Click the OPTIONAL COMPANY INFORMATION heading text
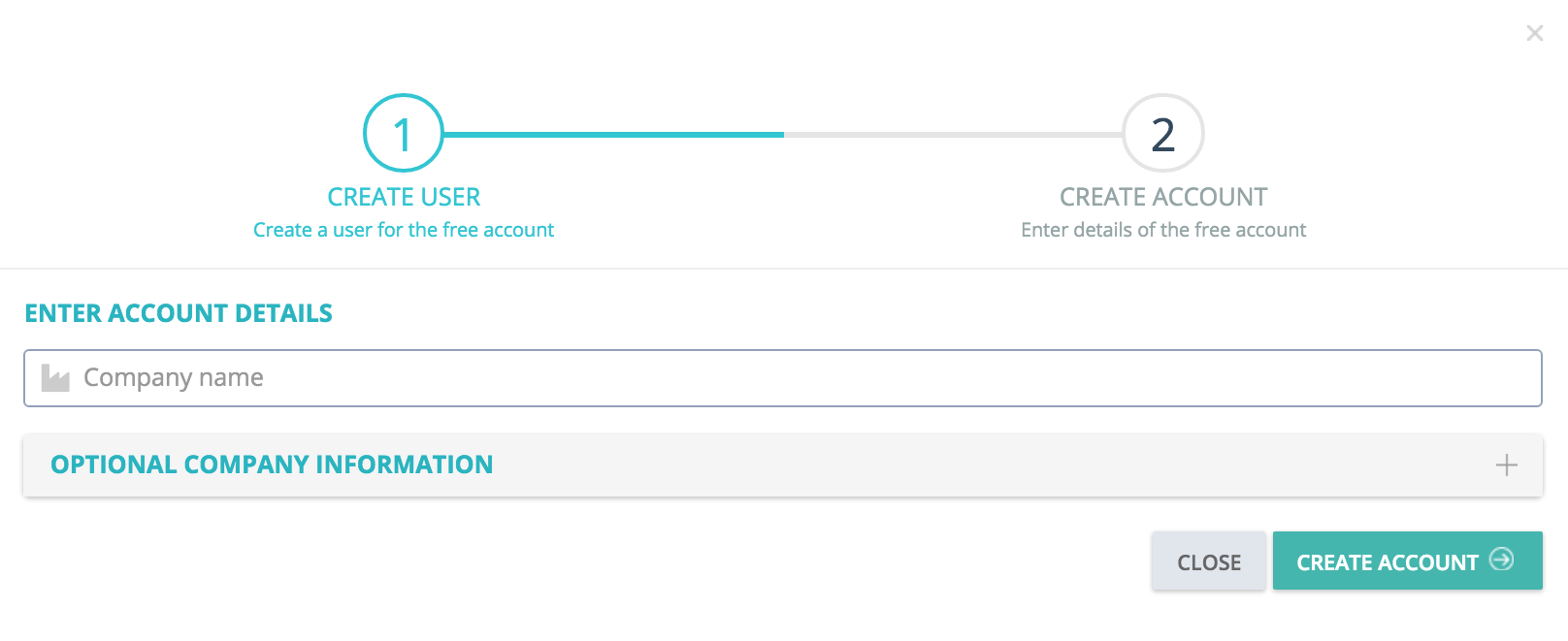Viewport: 1568px width, 641px height. (272, 465)
